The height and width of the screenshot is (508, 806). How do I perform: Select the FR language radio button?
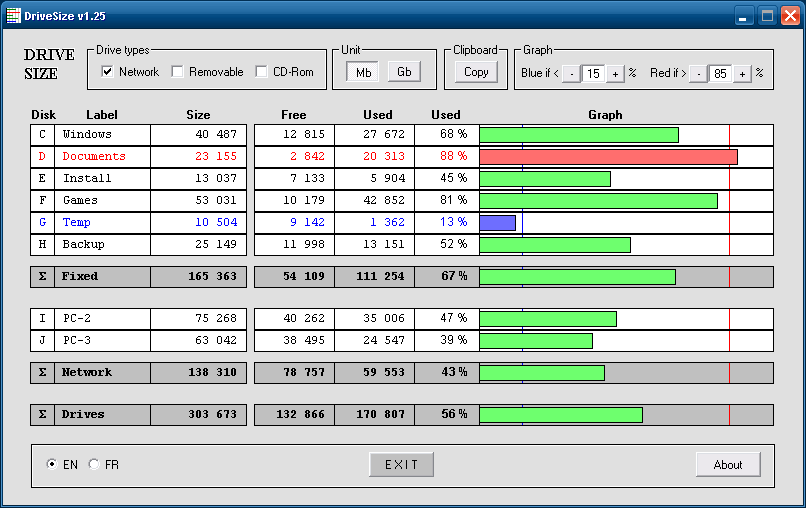94,464
